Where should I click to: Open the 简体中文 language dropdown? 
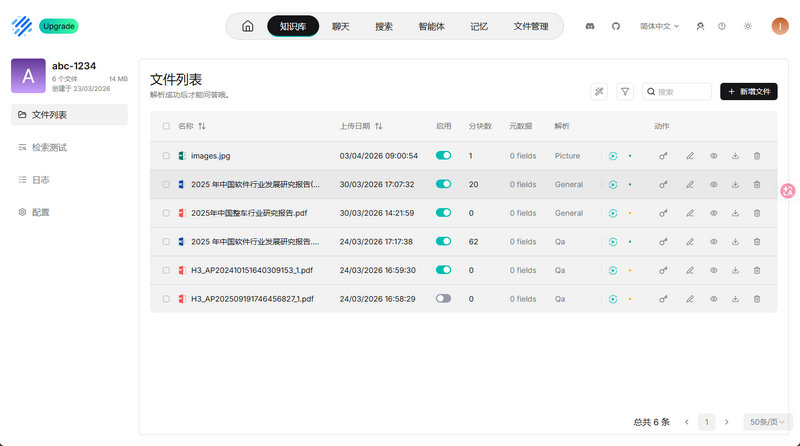pos(659,26)
